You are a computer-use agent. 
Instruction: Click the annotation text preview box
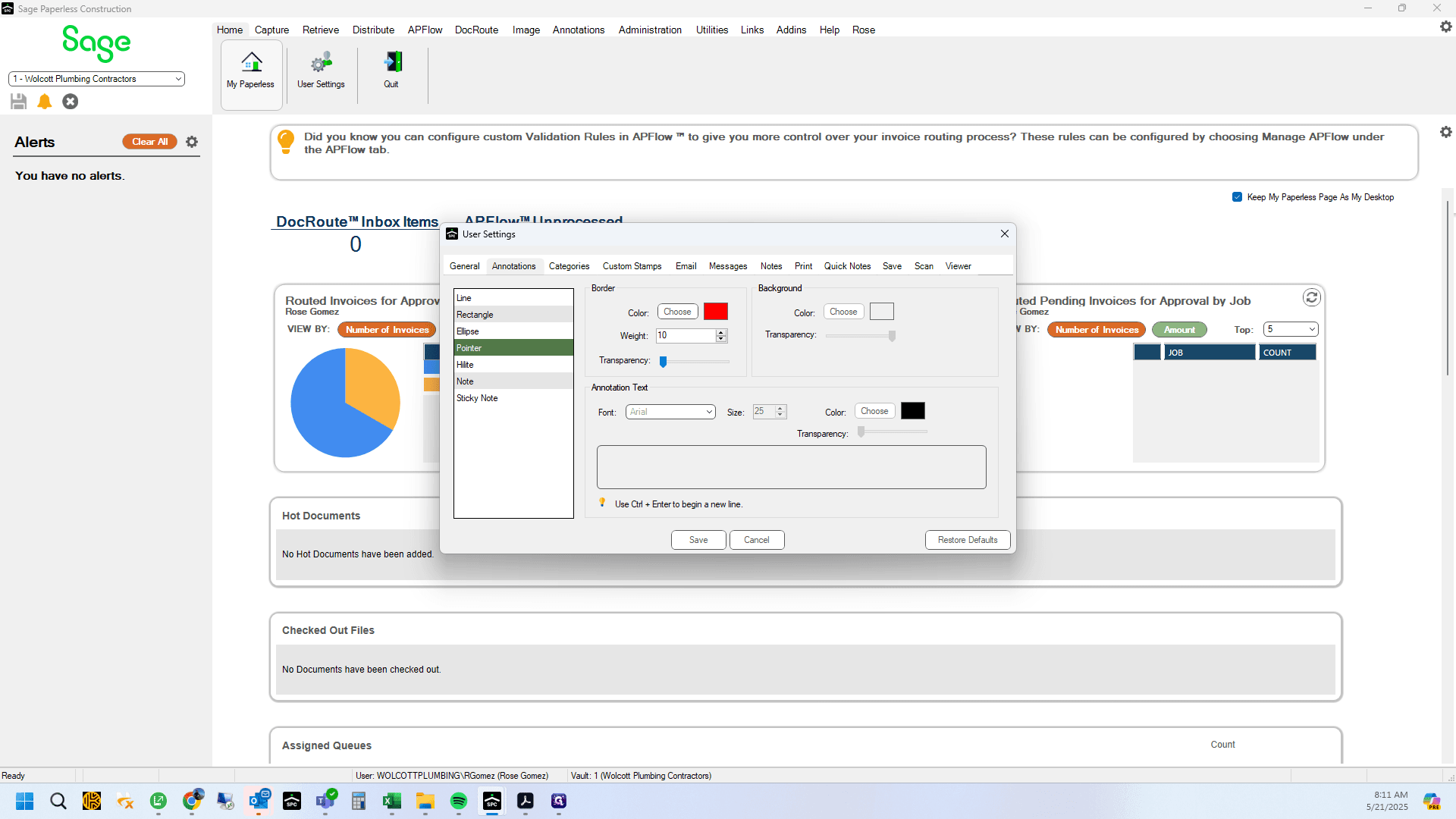pos(792,467)
